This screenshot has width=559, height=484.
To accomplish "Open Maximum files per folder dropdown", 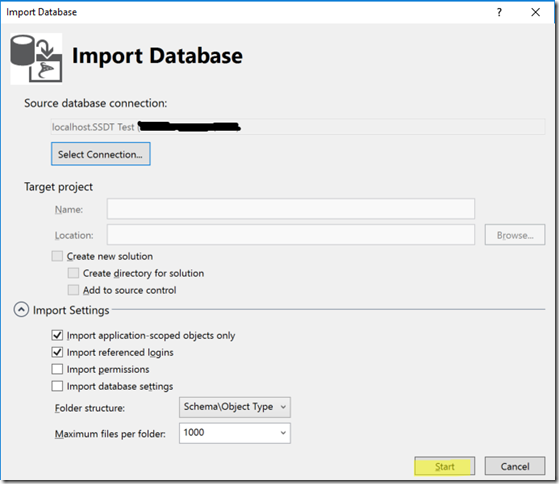I will point(235,433).
